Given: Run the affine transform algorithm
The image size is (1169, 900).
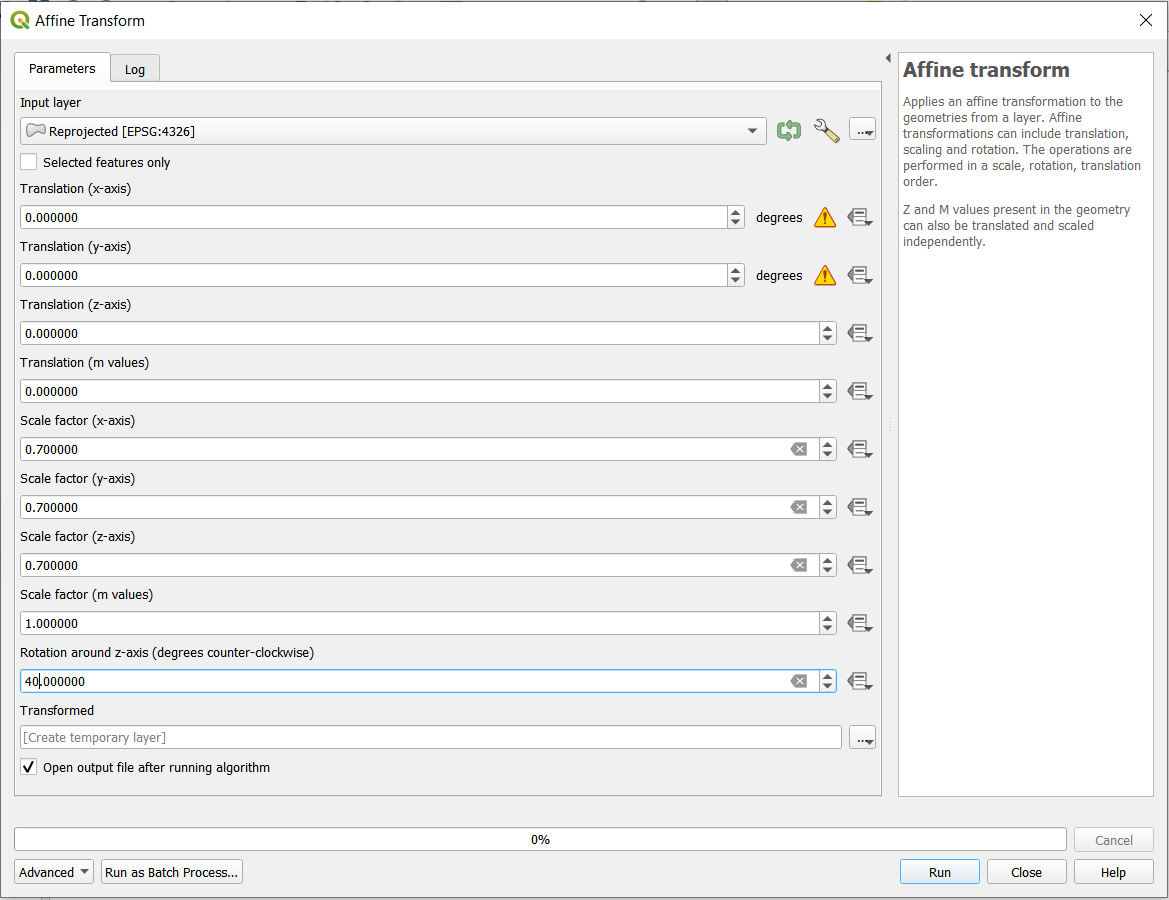Looking at the screenshot, I should click(940, 872).
